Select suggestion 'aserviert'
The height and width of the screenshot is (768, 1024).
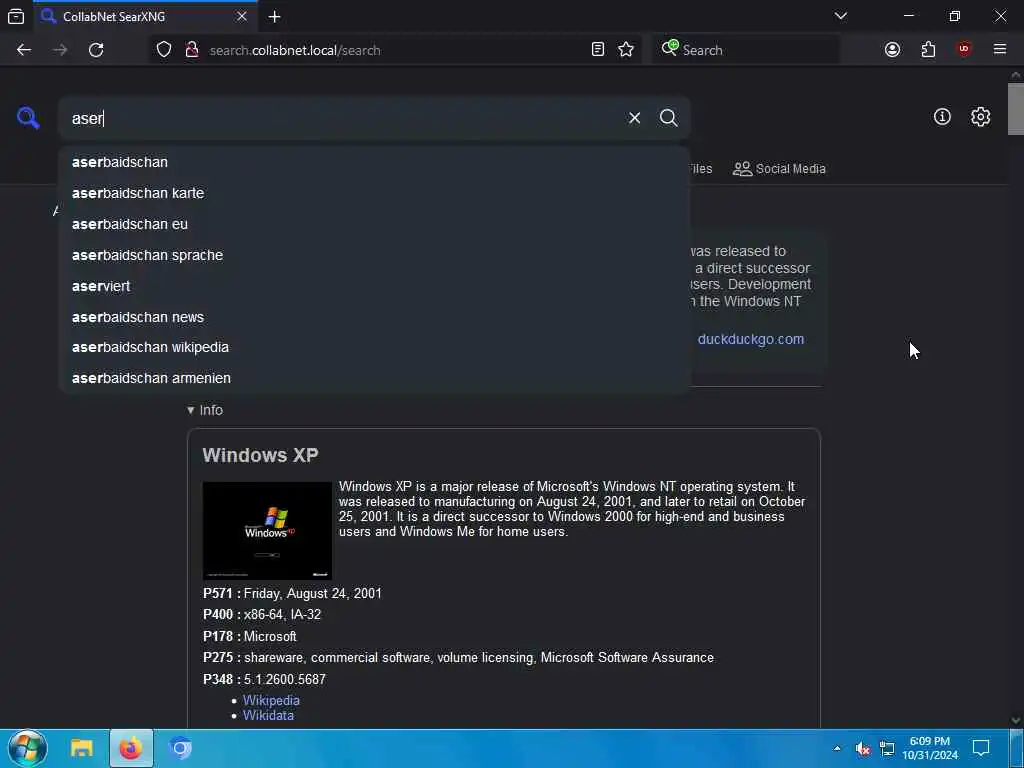pos(374,286)
